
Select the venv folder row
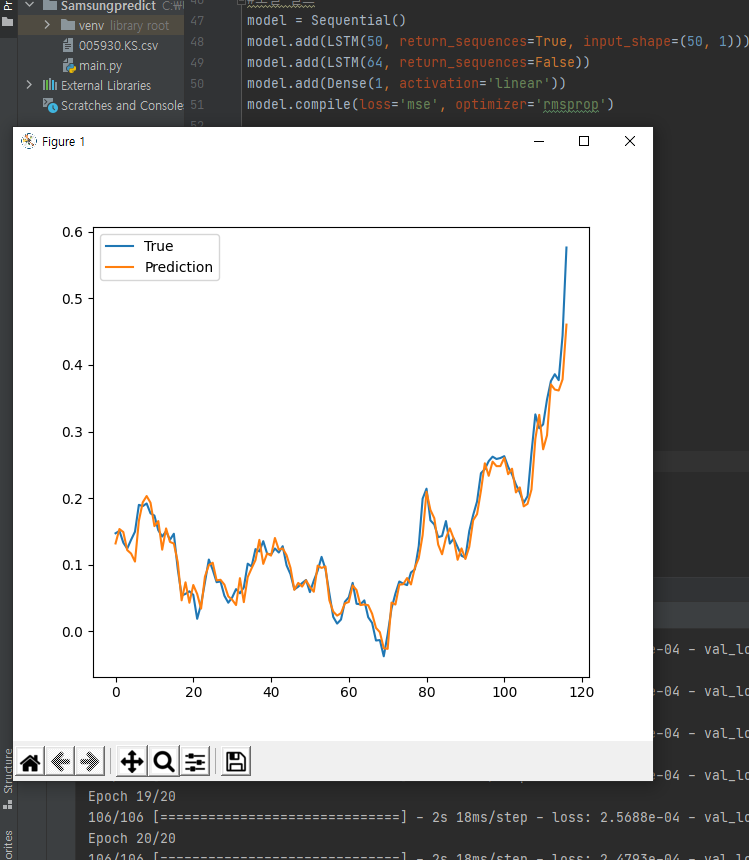click(101, 25)
